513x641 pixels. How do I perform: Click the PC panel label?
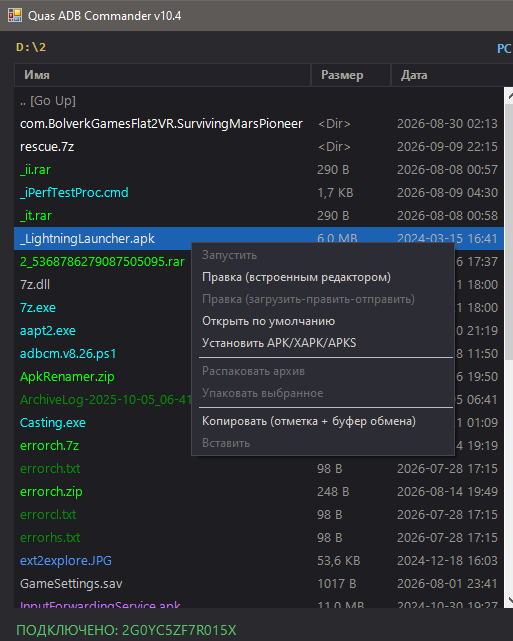tap(504, 49)
